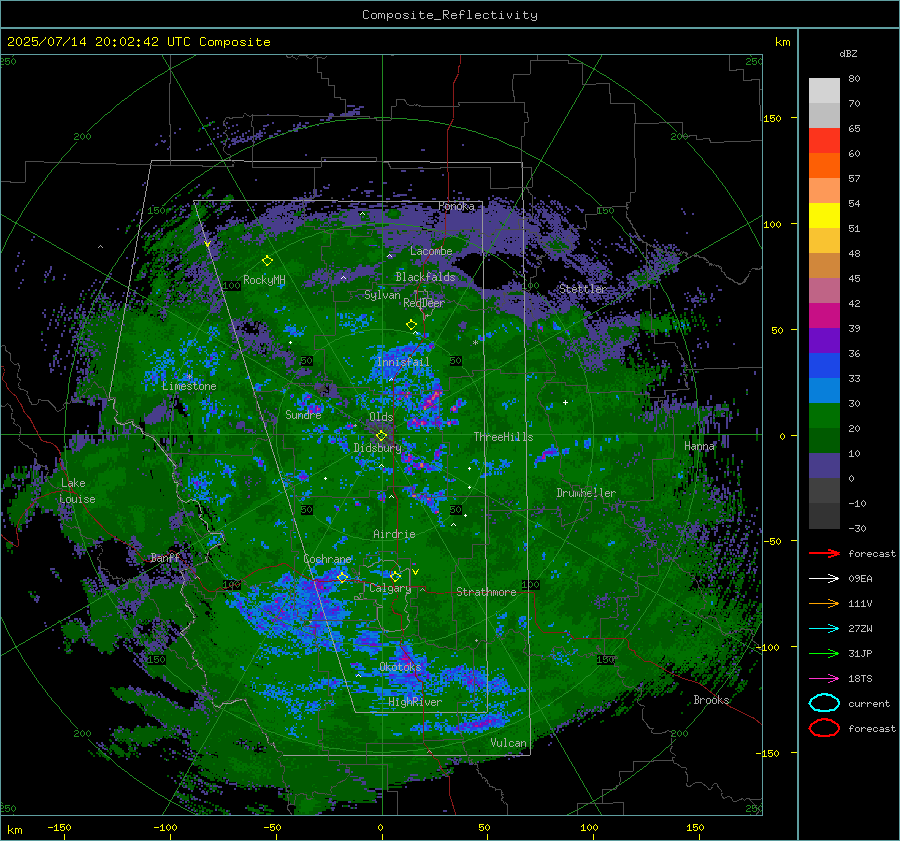900x841 pixels.
Task: Select the light blue 30-33 dBZ swatch
Action: (x=824, y=391)
